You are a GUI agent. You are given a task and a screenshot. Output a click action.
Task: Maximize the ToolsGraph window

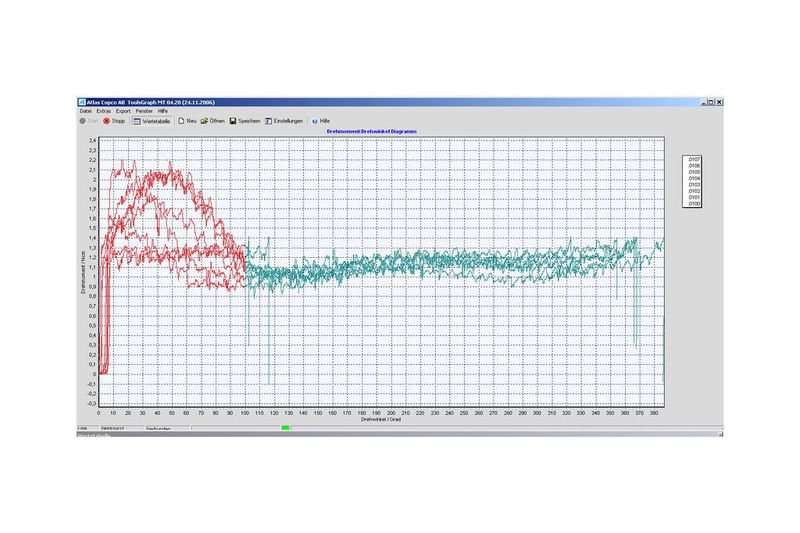[x=711, y=102]
